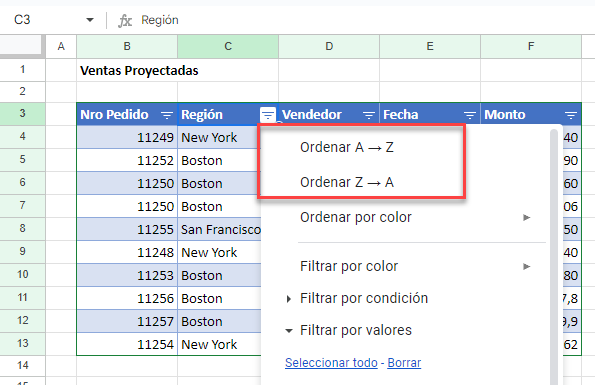Click cell with order number 11253
Screen dimensions: 595x385
(127, 275)
